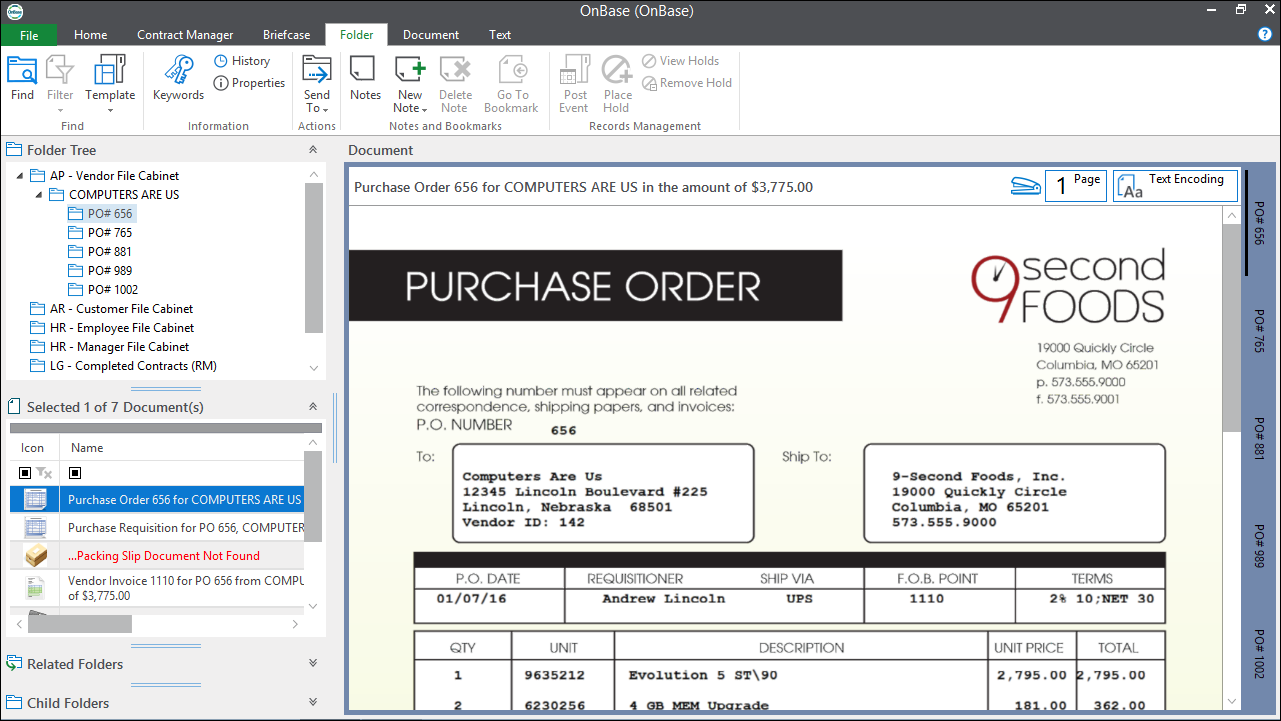
Task: Open the help question mark icon
Action: 1265,34
